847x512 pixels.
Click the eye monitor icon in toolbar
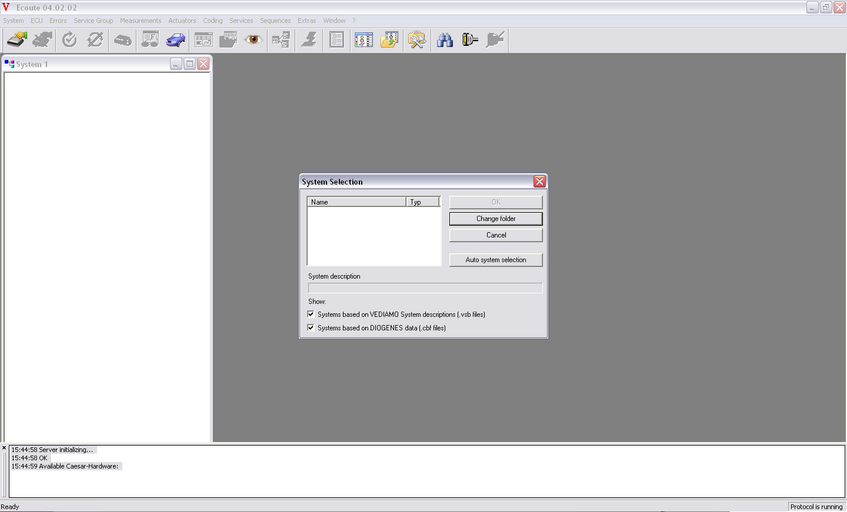click(253, 40)
